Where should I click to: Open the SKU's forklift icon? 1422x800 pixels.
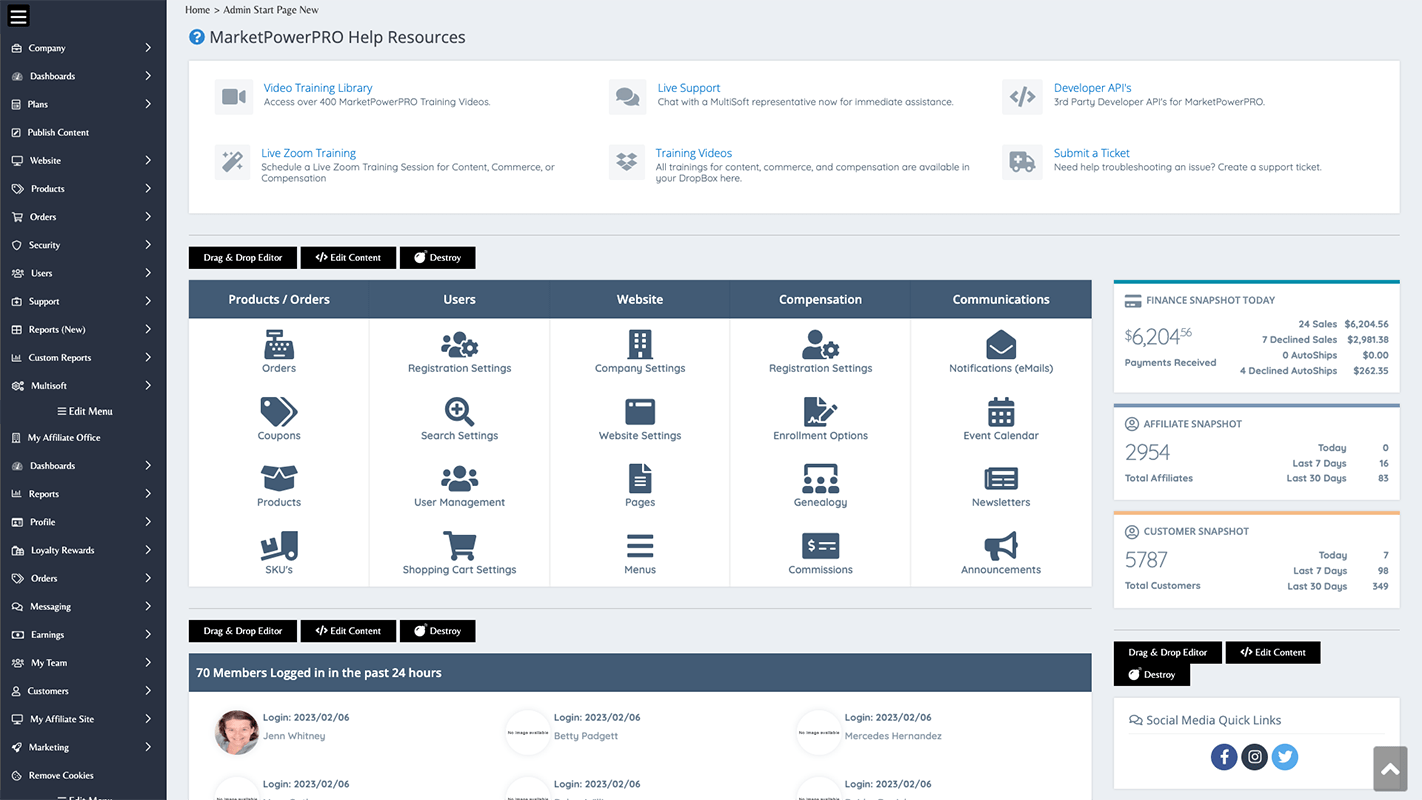(279, 545)
